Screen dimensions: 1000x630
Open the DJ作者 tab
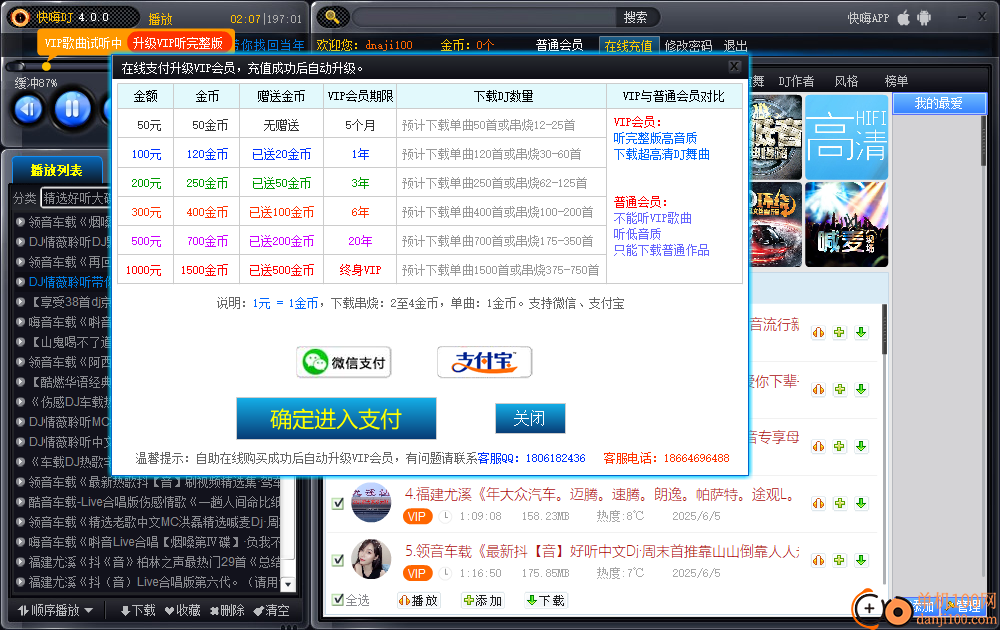[796, 82]
